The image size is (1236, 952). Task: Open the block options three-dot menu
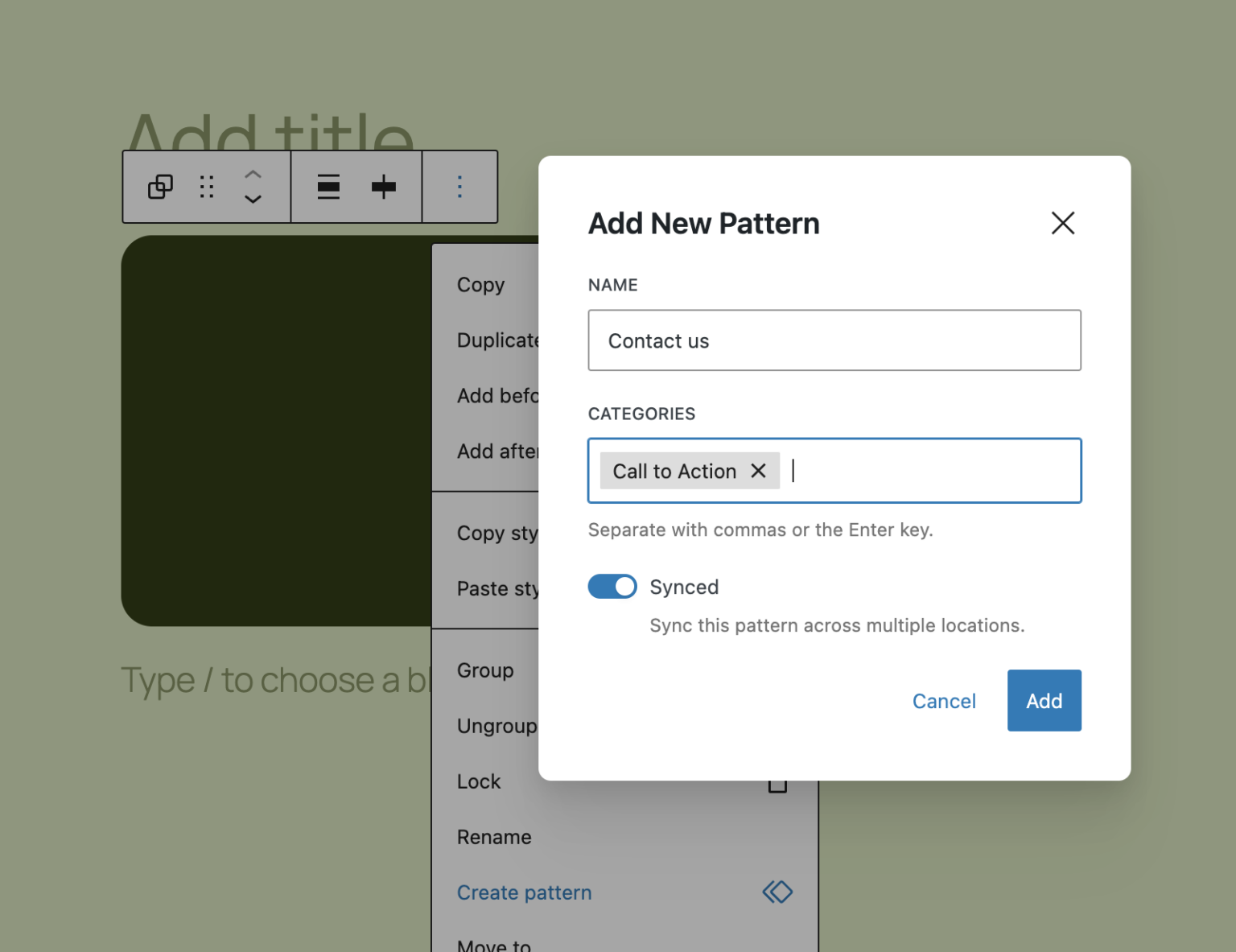(x=459, y=187)
